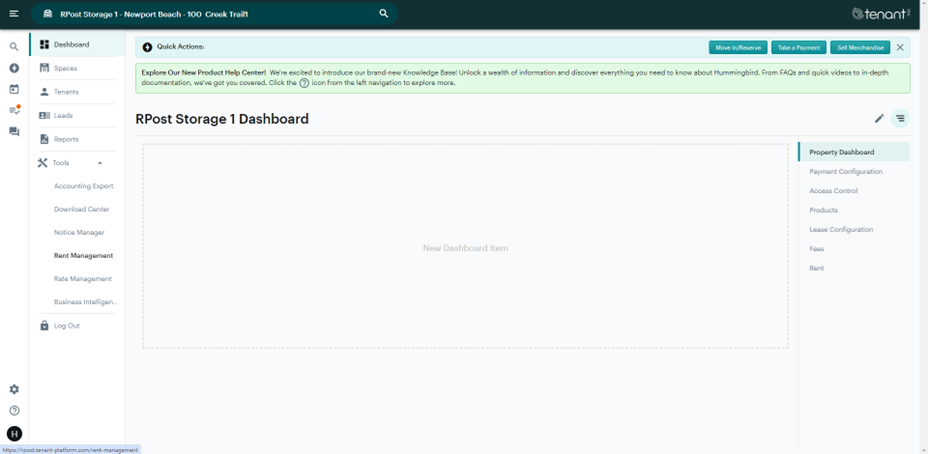Viewport: 928px width, 454px height.
Task: Click the pencil edit dashboard icon
Action: (879, 119)
